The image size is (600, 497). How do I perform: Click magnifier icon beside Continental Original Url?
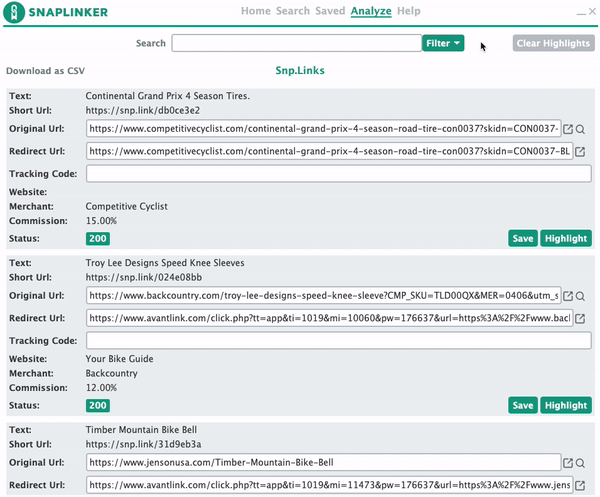pyautogui.click(x=580, y=129)
